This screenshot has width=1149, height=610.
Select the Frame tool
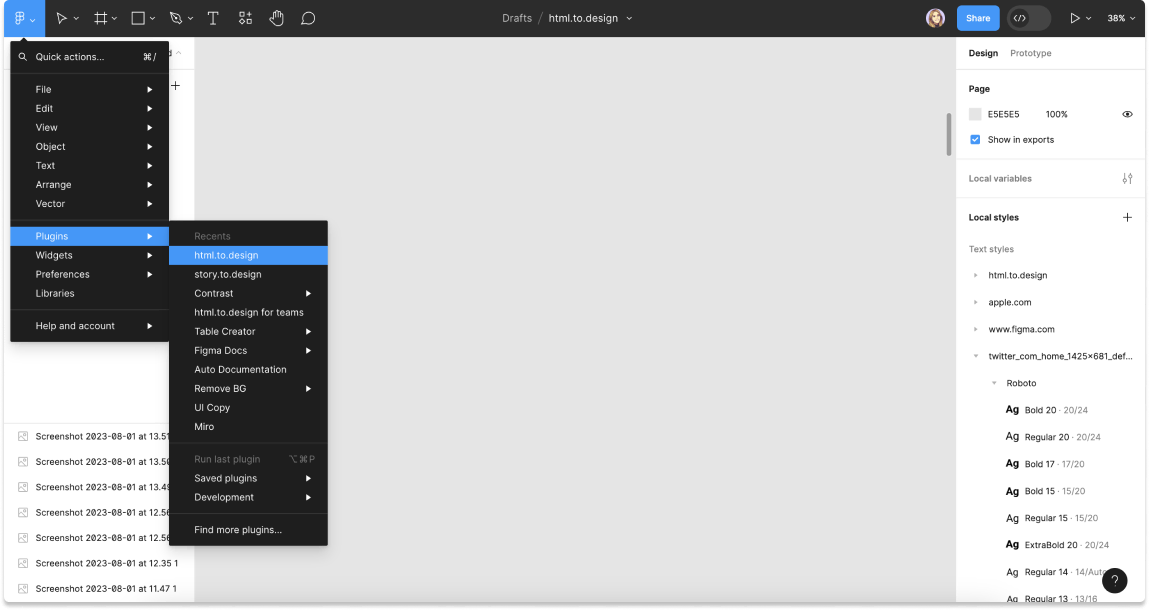coord(100,18)
